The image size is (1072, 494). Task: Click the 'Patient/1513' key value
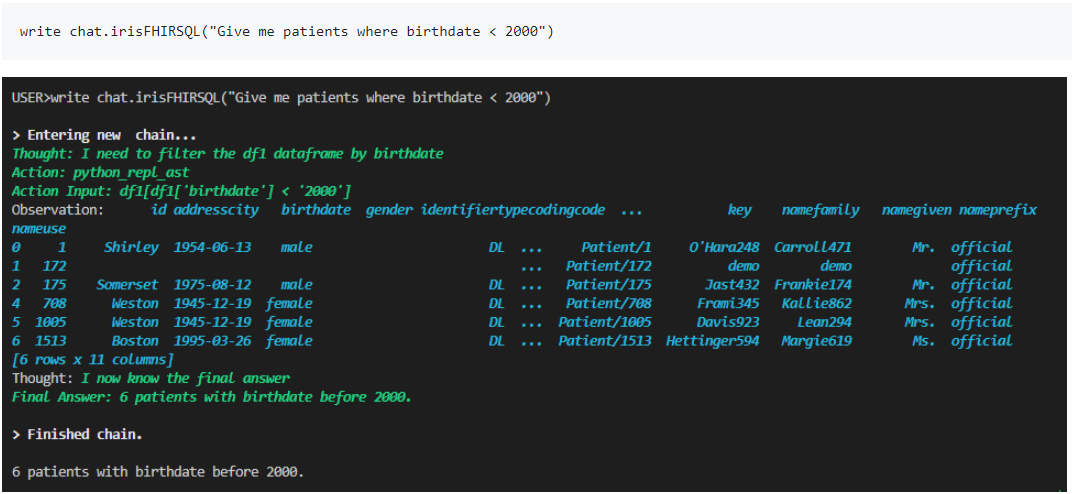[605, 341]
